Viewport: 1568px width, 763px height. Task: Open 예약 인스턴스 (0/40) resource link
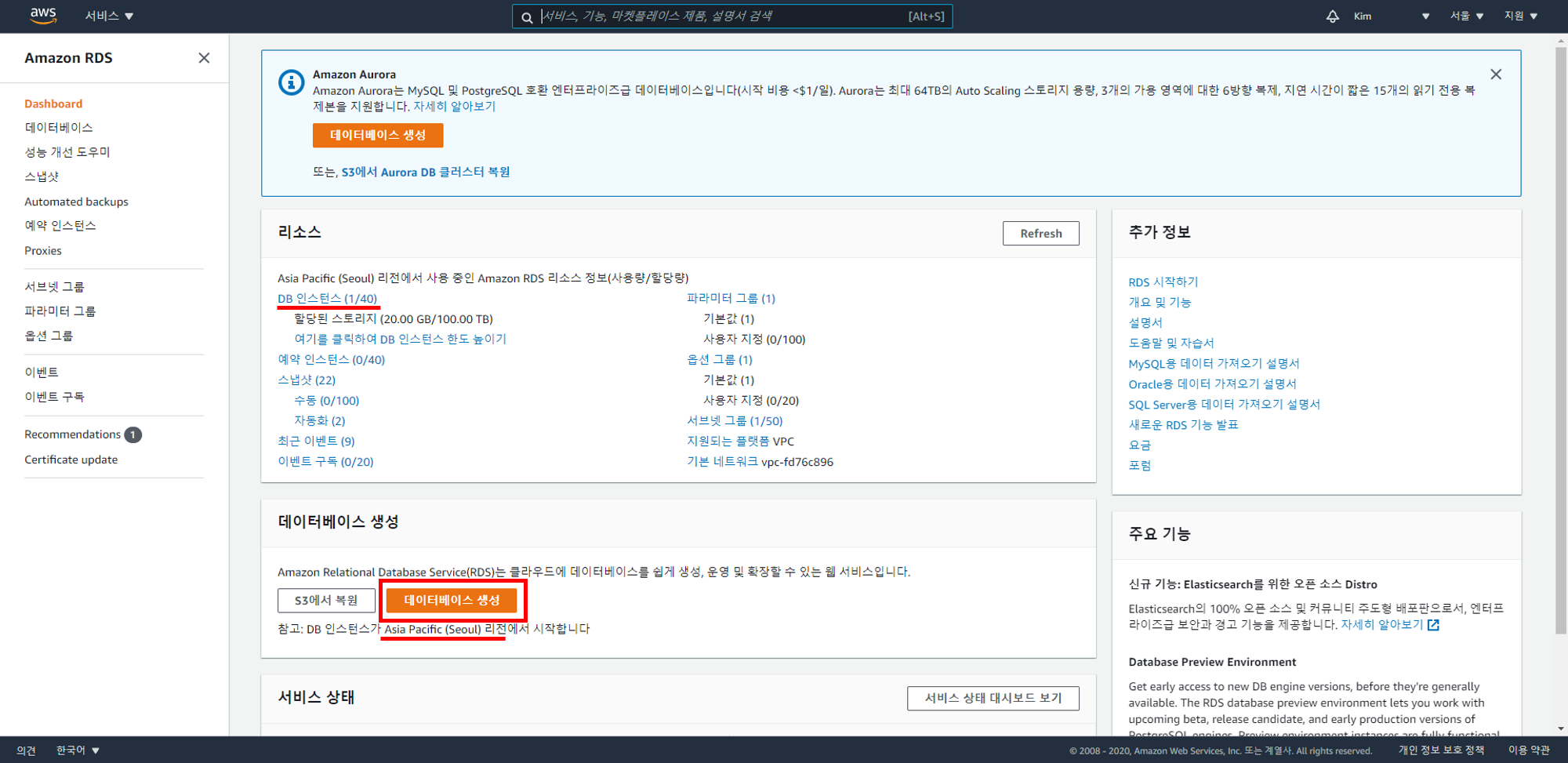(332, 360)
